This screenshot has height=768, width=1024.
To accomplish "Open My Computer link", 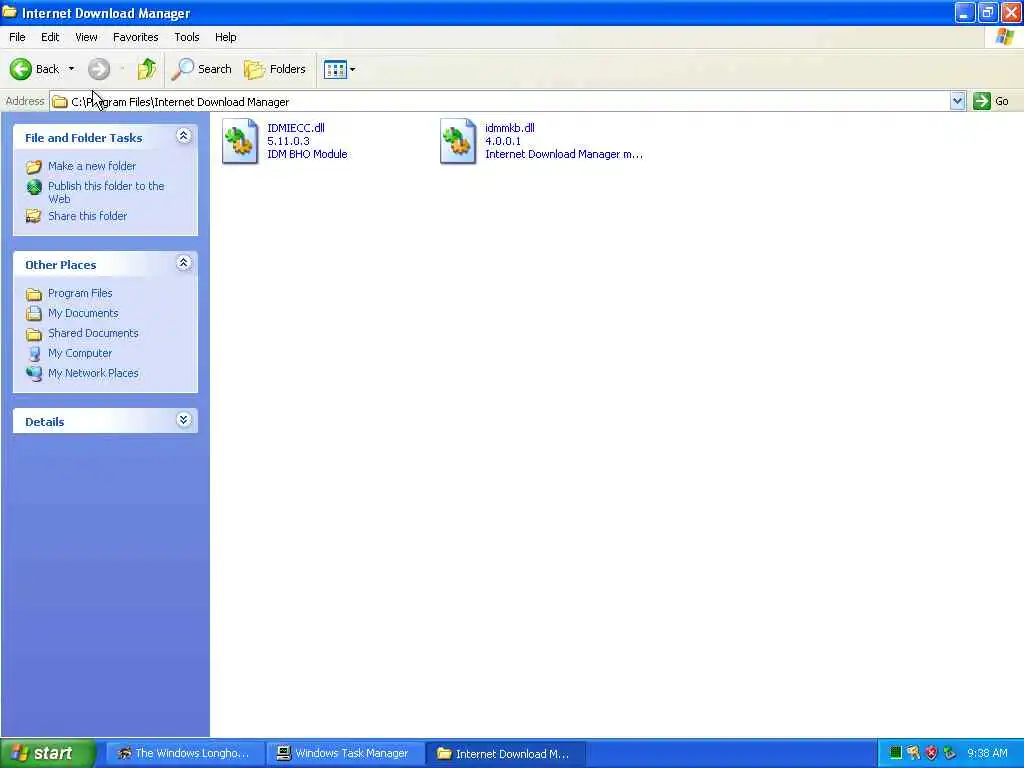I will click(x=80, y=353).
